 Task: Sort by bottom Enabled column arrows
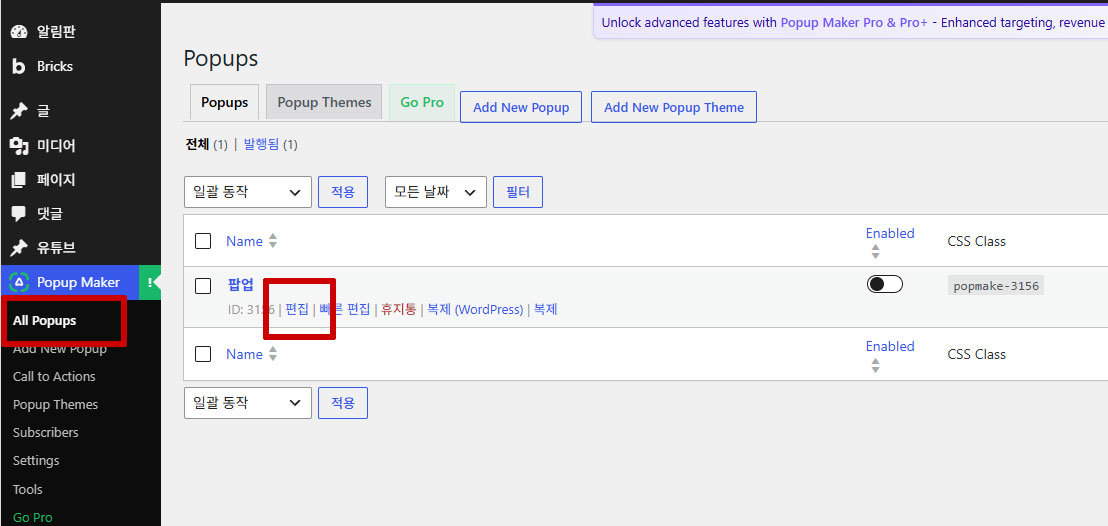point(876,366)
